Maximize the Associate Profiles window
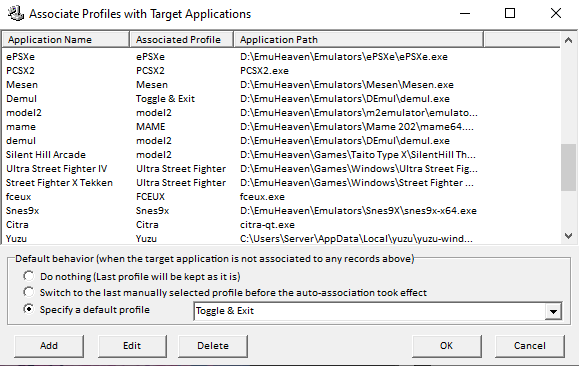 pyautogui.click(x=510, y=14)
